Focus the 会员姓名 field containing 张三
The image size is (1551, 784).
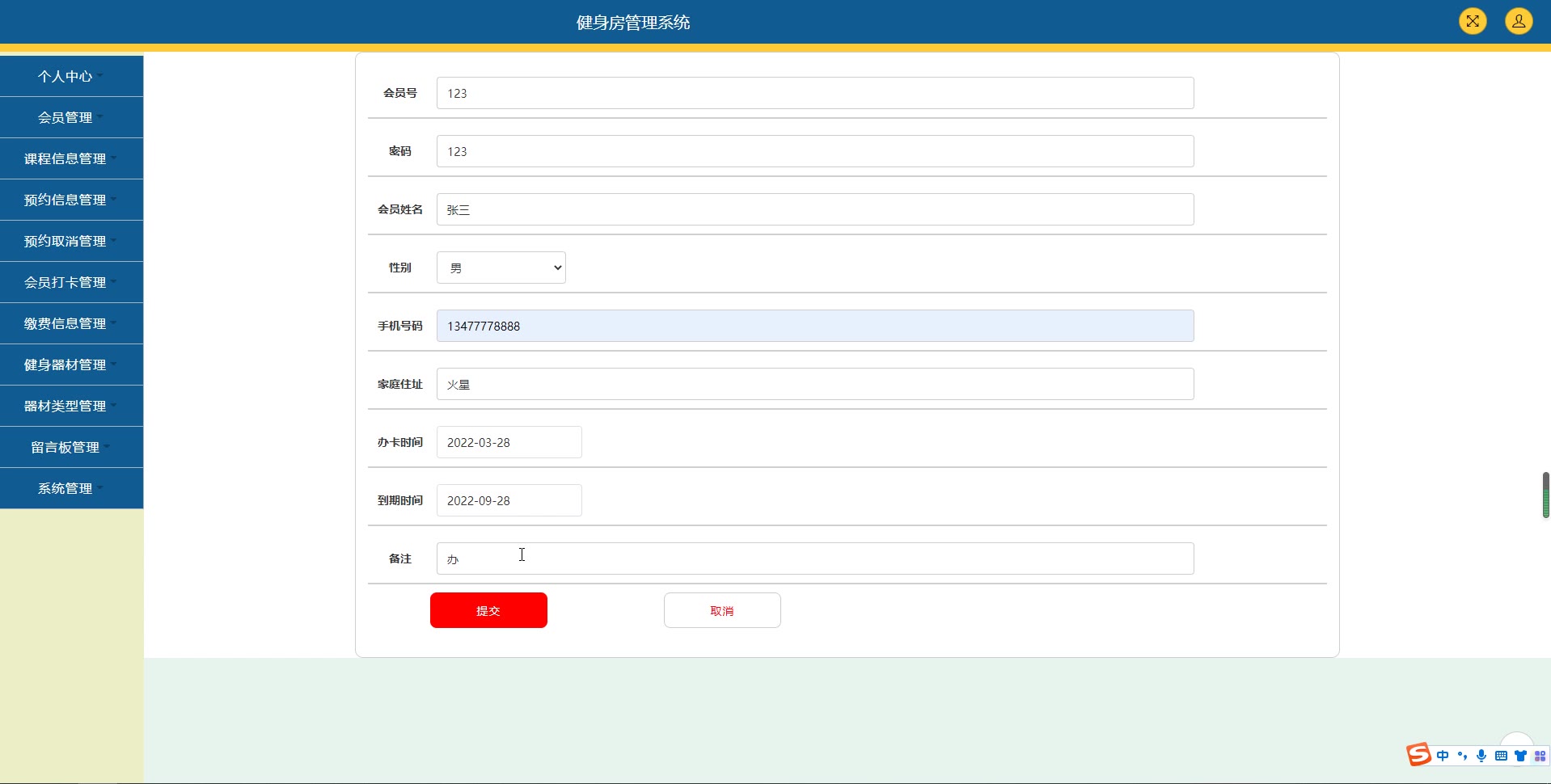815,209
